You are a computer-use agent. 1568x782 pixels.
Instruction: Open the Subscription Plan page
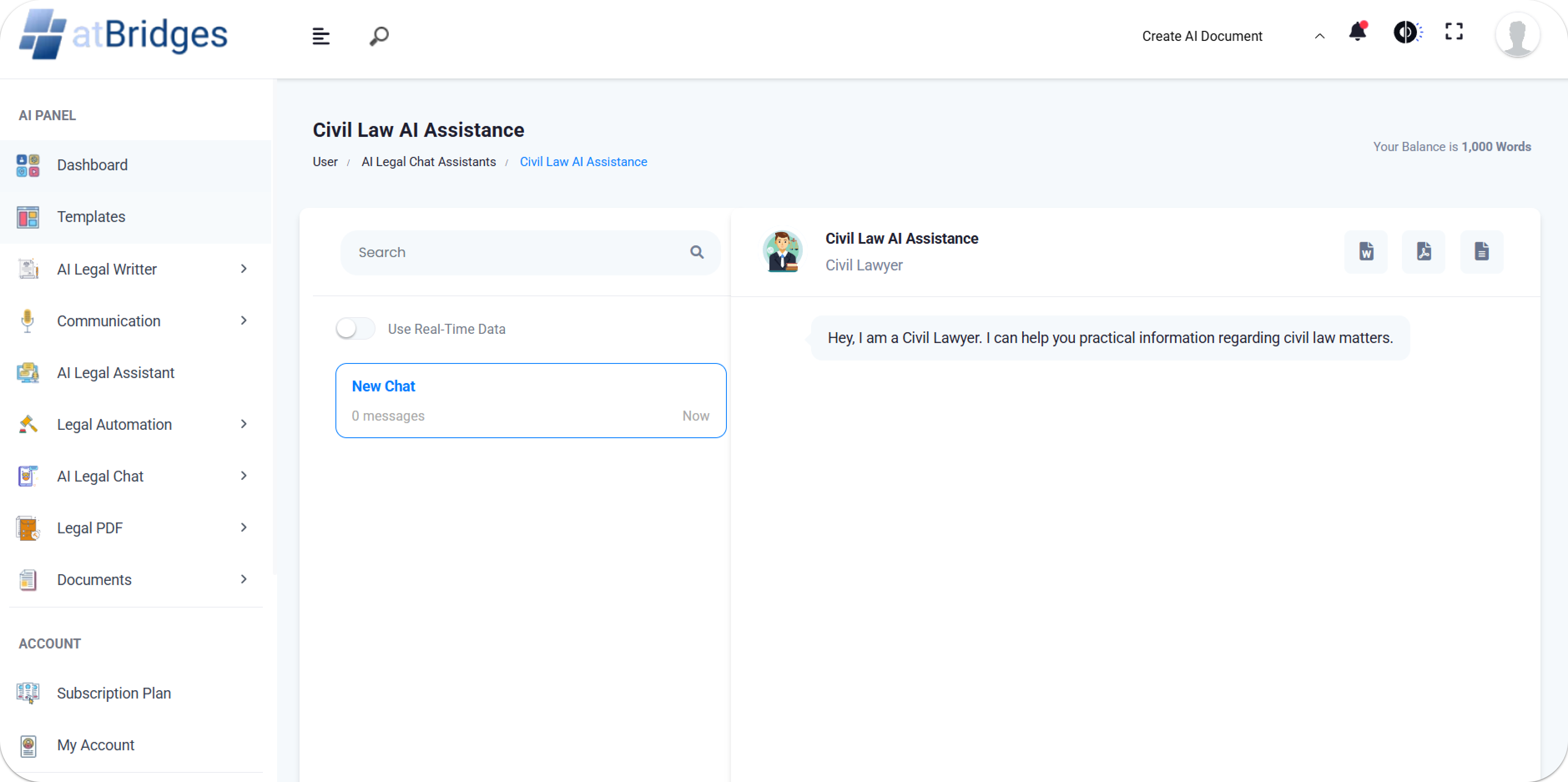pyautogui.click(x=114, y=693)
